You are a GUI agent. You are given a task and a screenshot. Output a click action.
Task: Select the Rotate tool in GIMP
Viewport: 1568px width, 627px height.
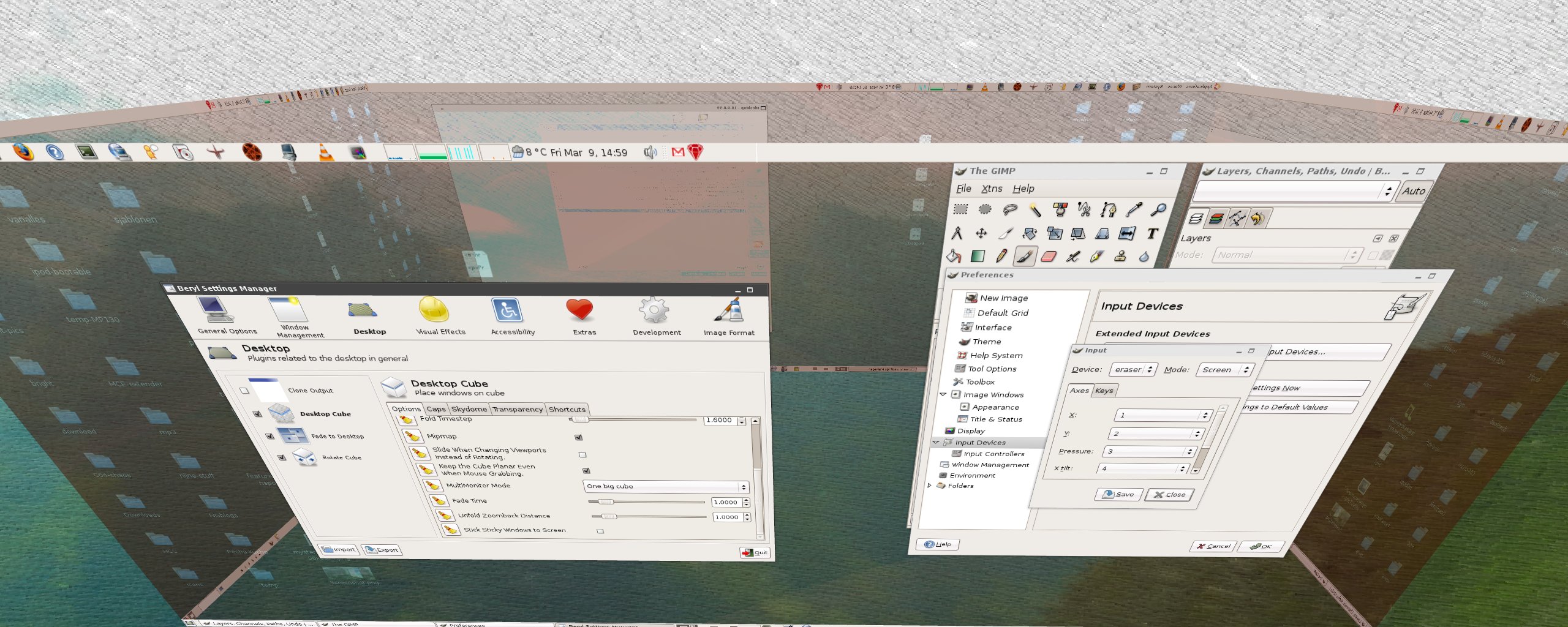[1030, 233]
